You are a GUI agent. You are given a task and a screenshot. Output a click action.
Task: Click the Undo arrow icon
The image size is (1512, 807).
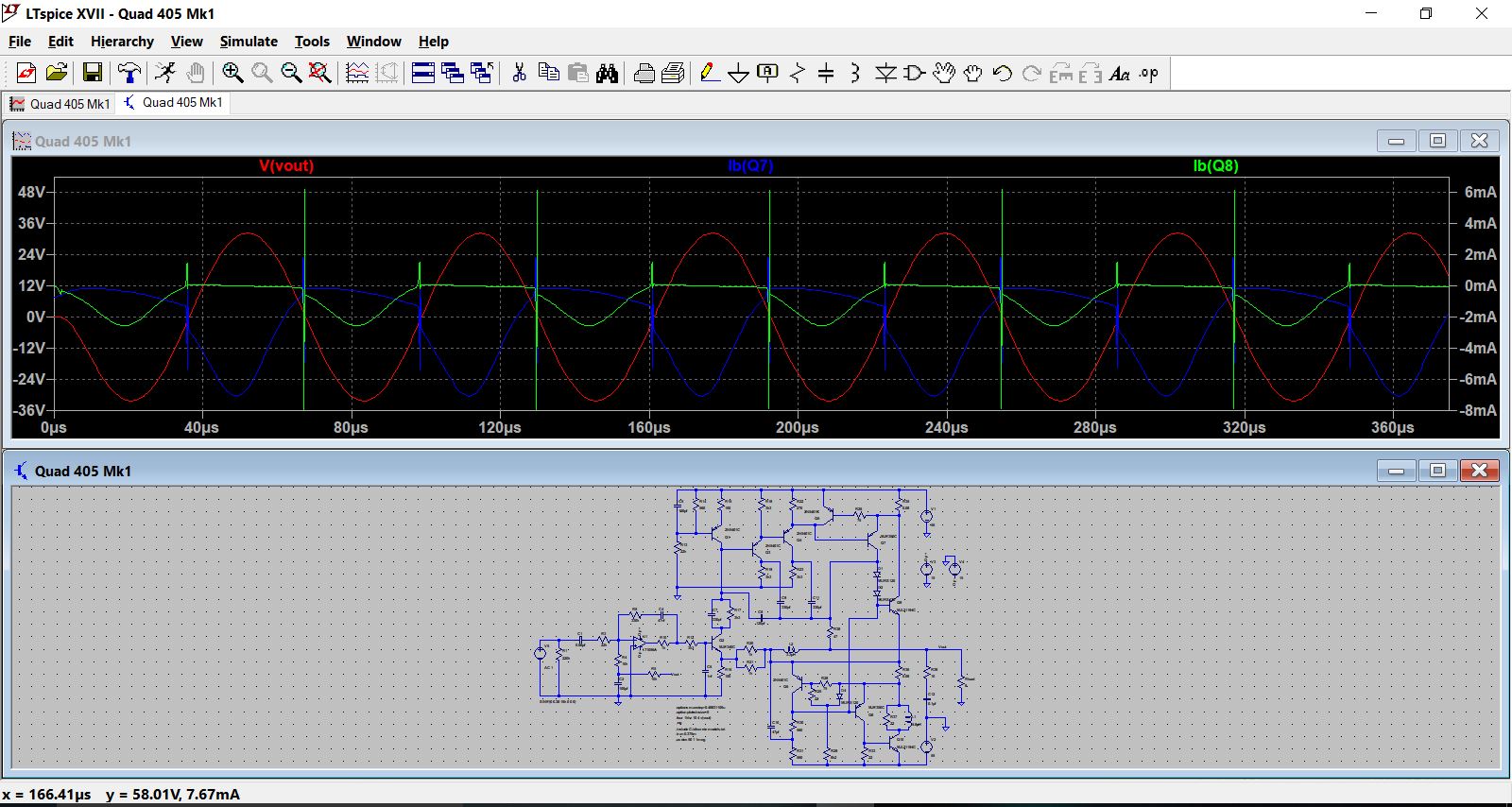[x=1003, y=73]
